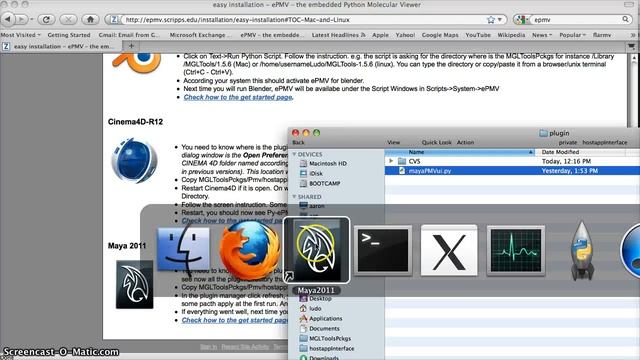Image resolution: width=640 pixels, height=360 pixels.
Task: Click Sign in footer link
Action: pyautogui.click(x=209, y=347)
